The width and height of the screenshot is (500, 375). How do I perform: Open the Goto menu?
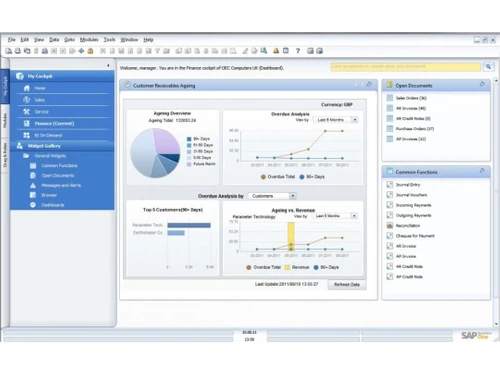coord(69,40)
